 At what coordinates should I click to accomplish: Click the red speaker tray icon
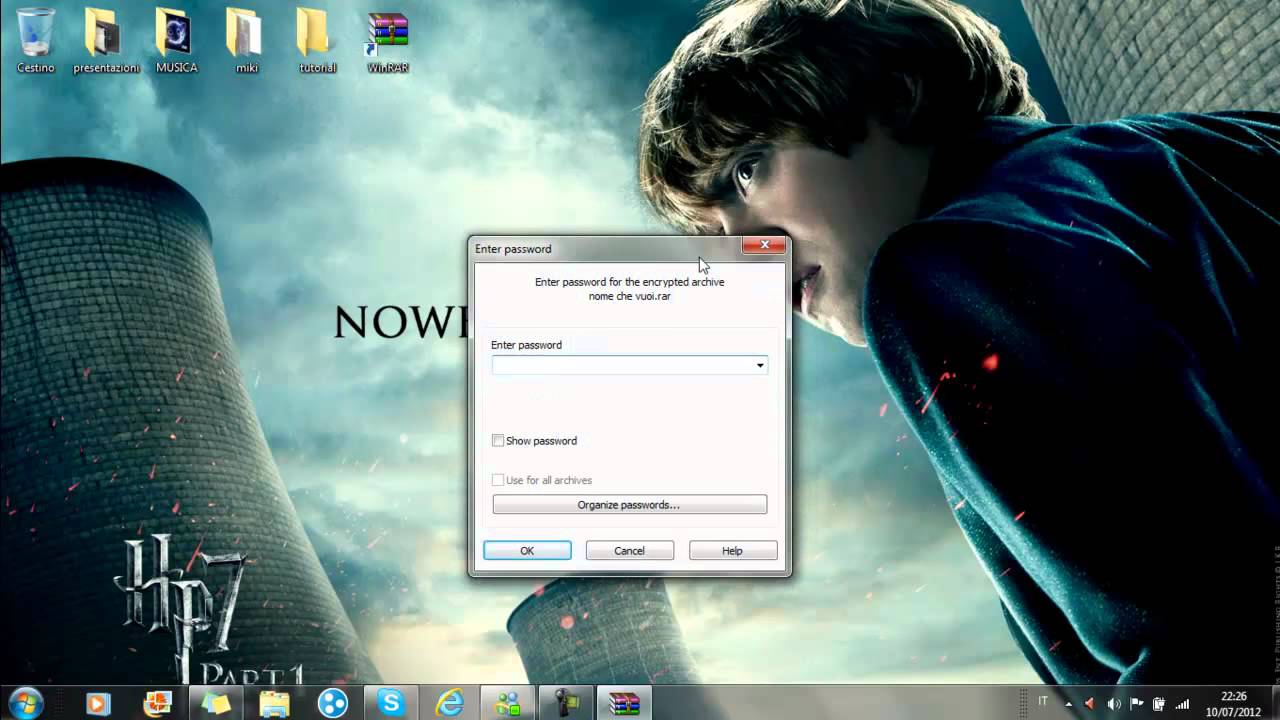1090,703
